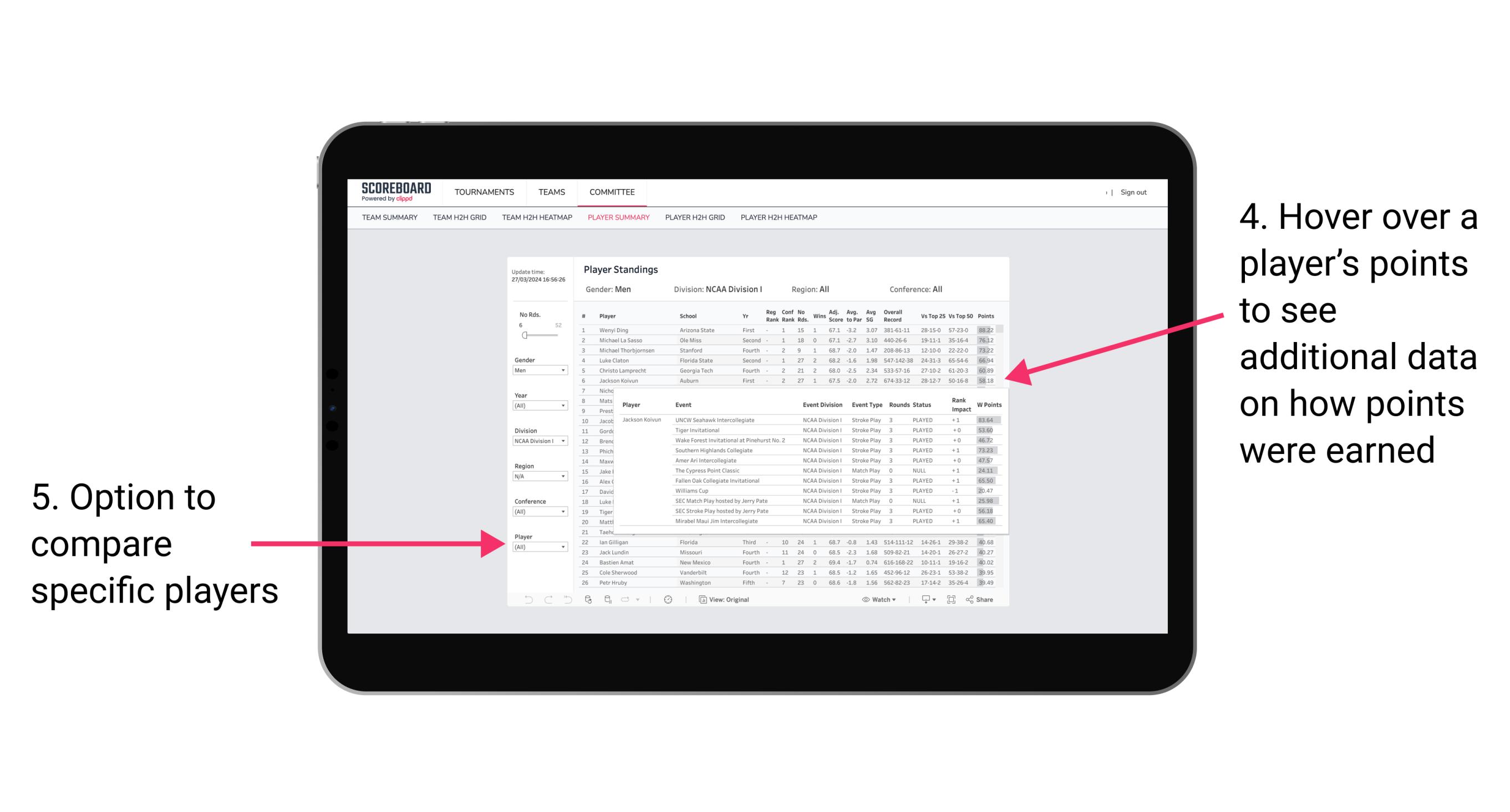Click the View Original icon button
The height and width of the screenshot is (812, 1510).
tap(697, 598)
